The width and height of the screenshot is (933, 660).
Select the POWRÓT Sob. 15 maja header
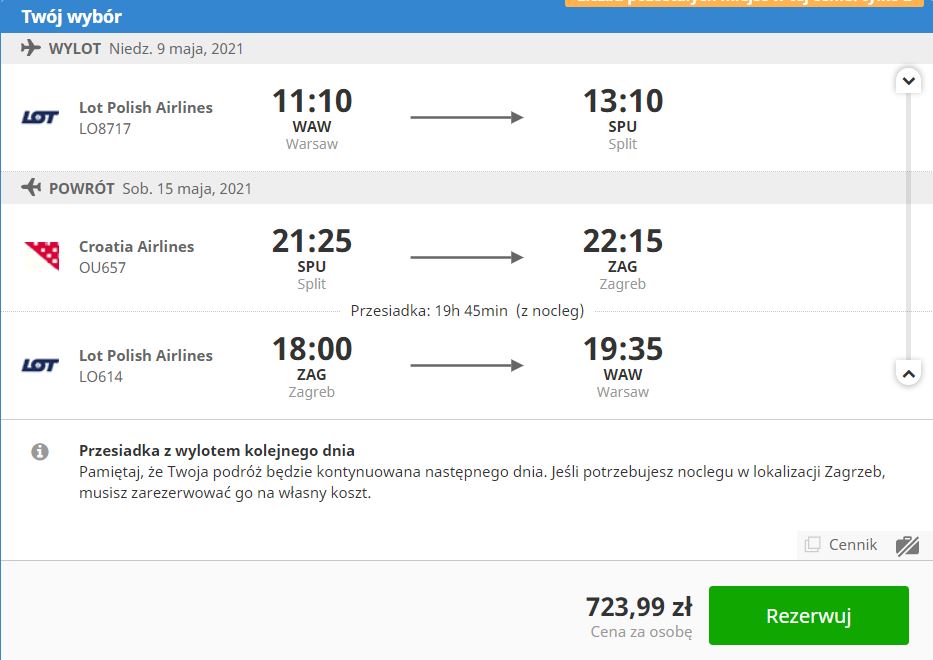click(151, 189)
